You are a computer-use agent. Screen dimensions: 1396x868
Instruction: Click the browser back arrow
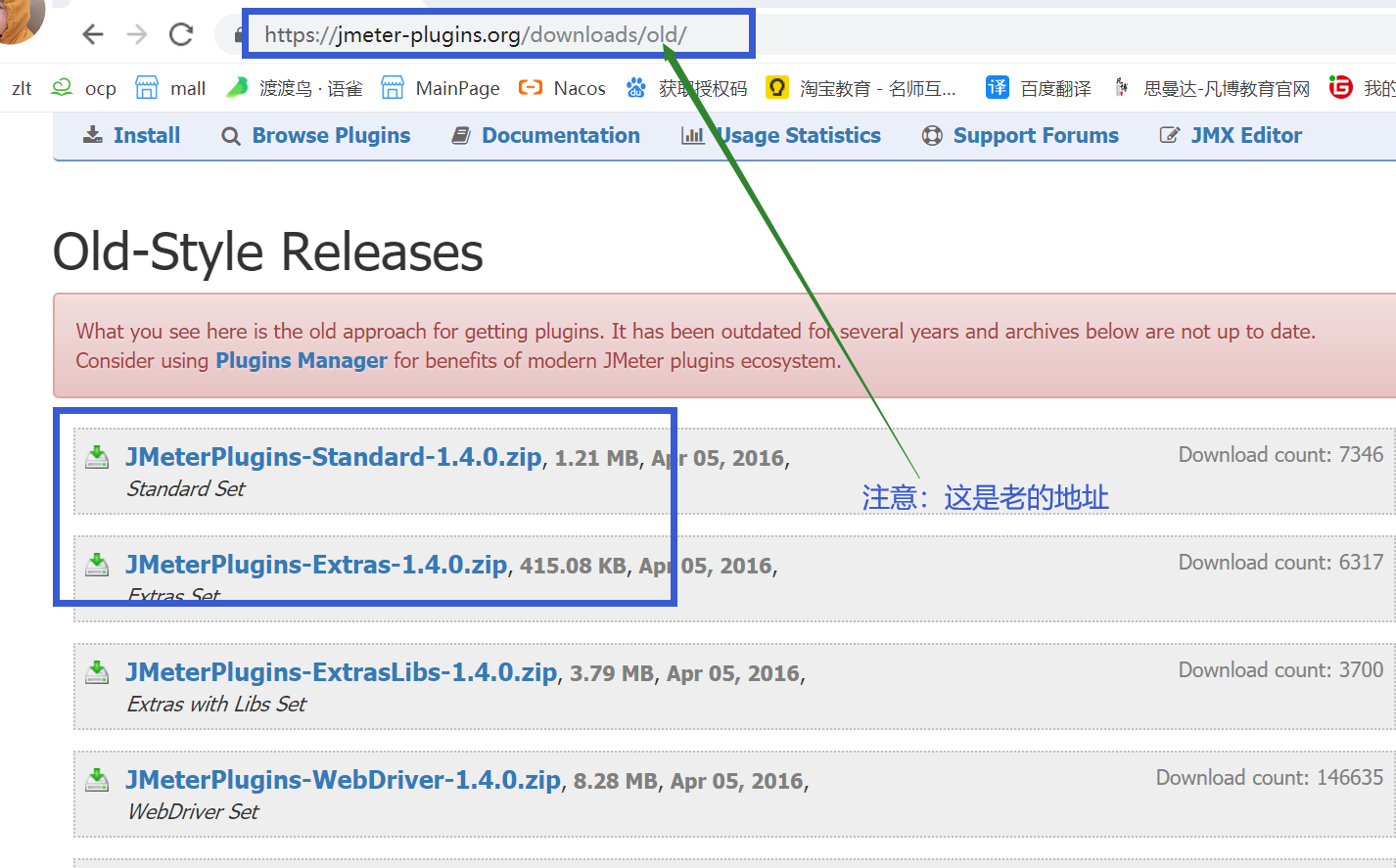tap(92, 33)
